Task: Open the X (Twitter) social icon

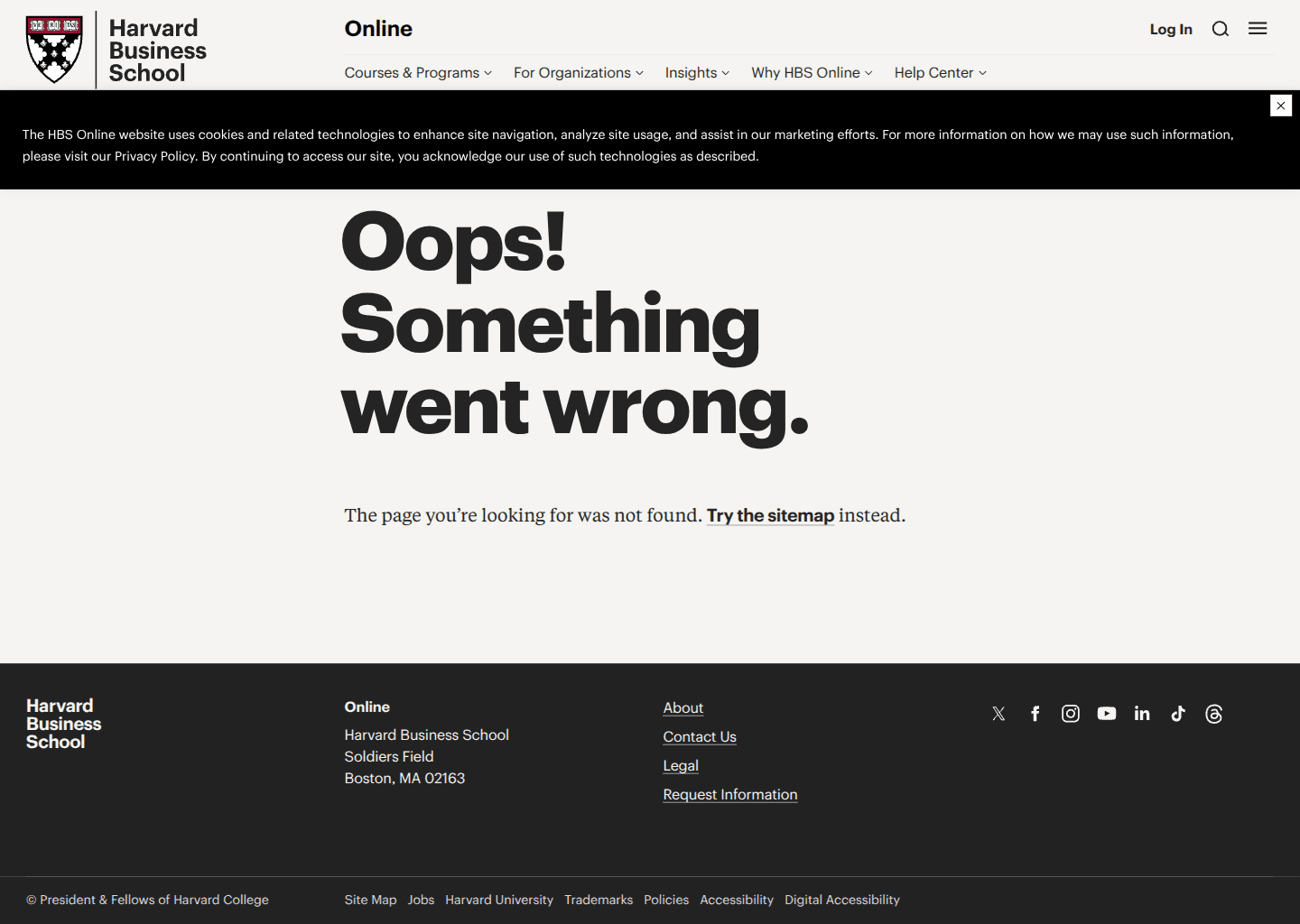Action: click(998, 714)
